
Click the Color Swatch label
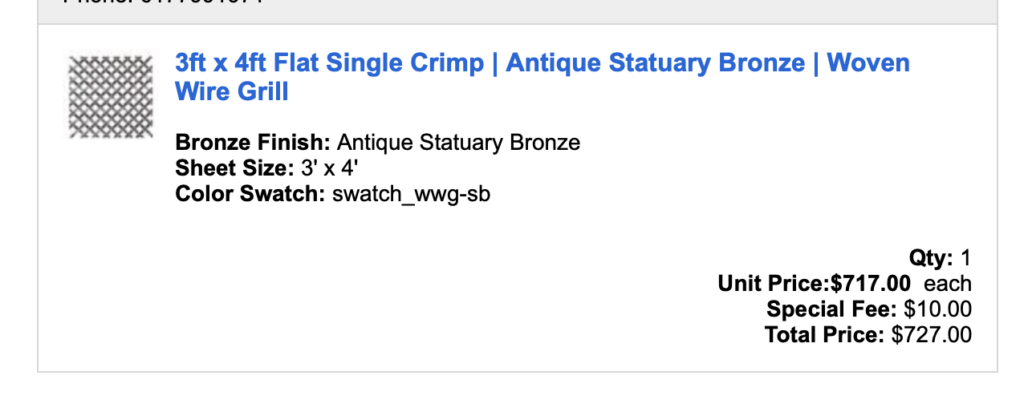click(x=250, y=192)
